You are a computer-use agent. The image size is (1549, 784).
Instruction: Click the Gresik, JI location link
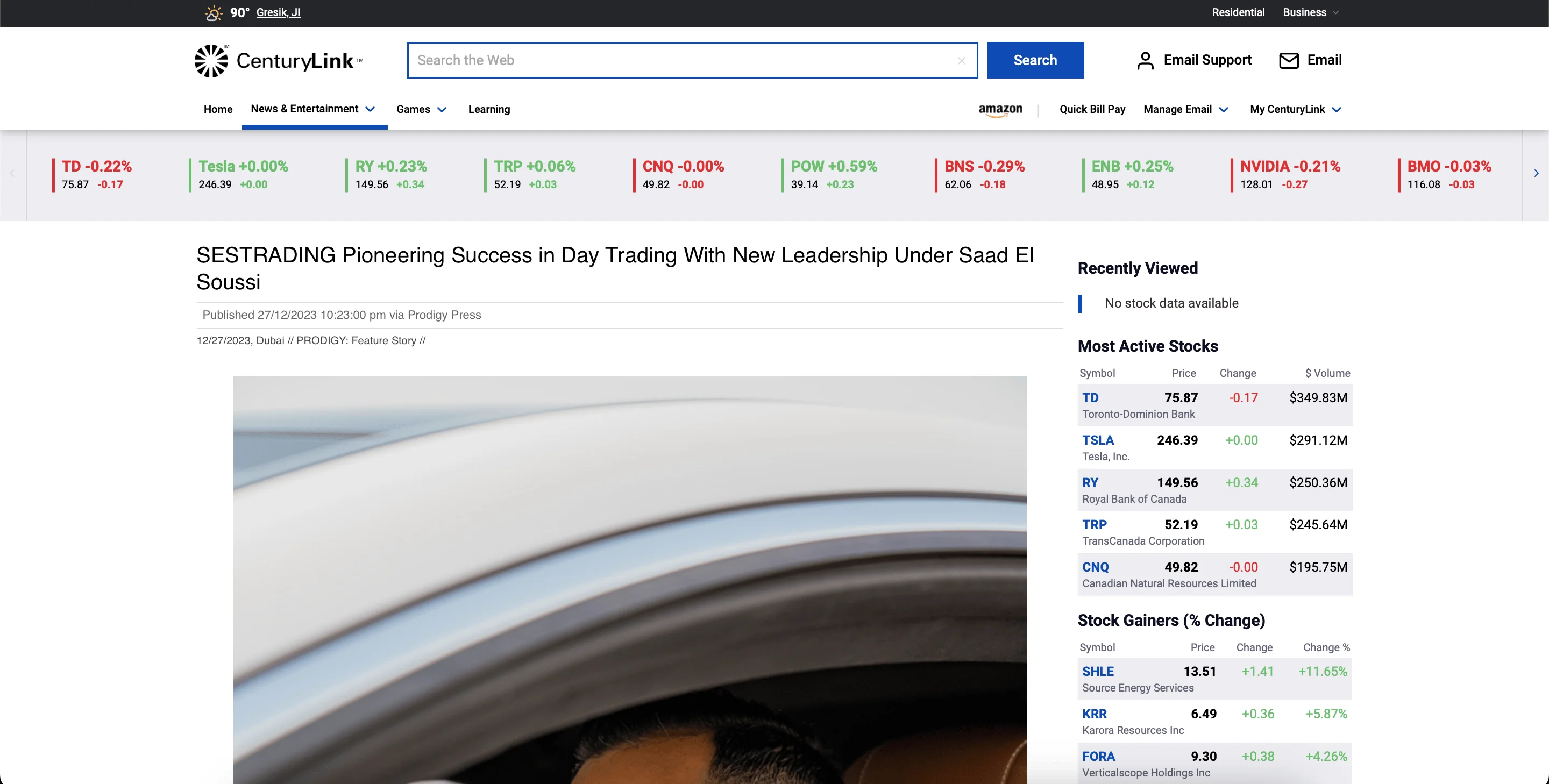point(278,12)
